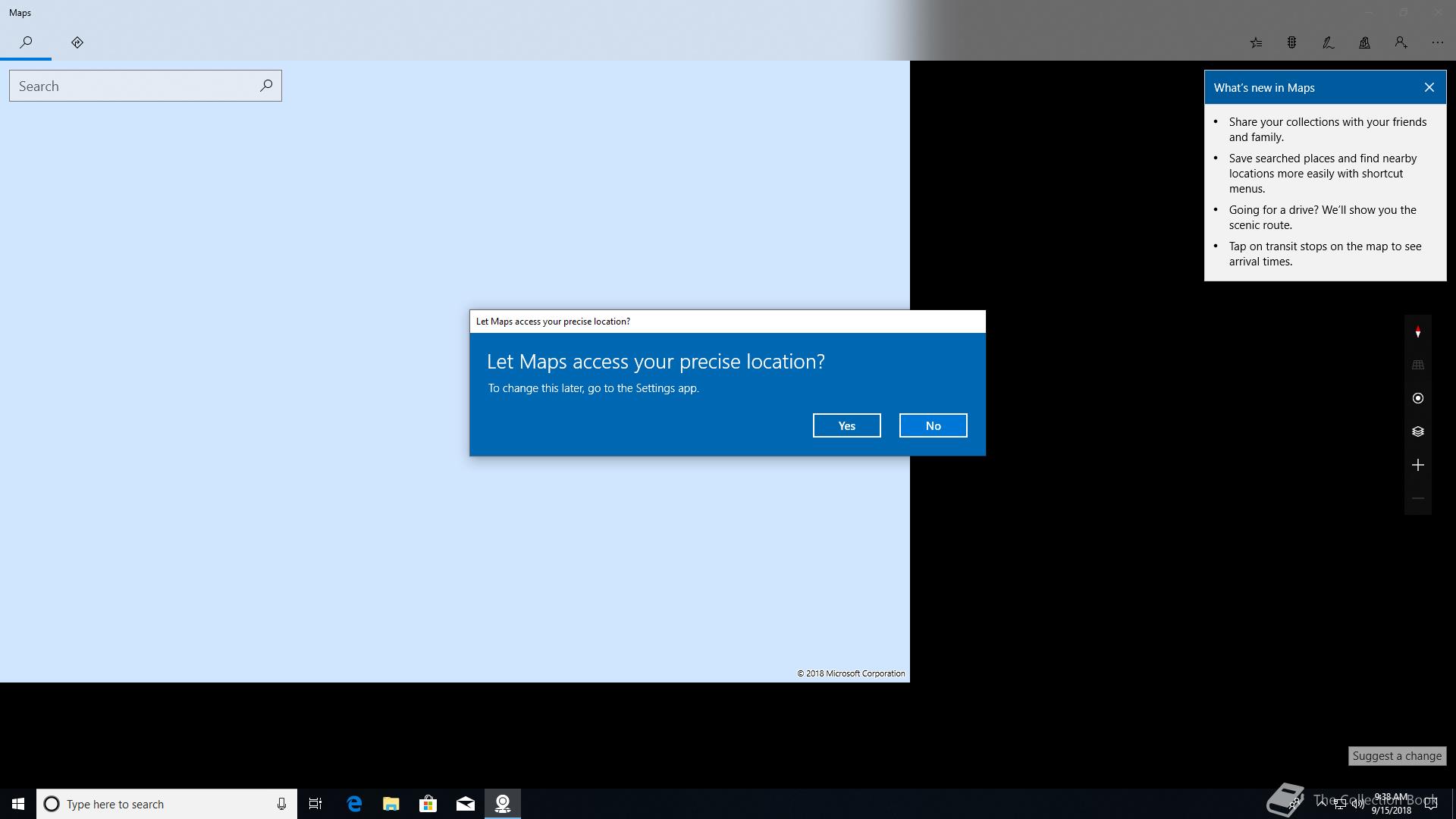Click 'Save searched places' bullet text
The width and height of the screenshot is (1456, 819).
pos(1323,174)
